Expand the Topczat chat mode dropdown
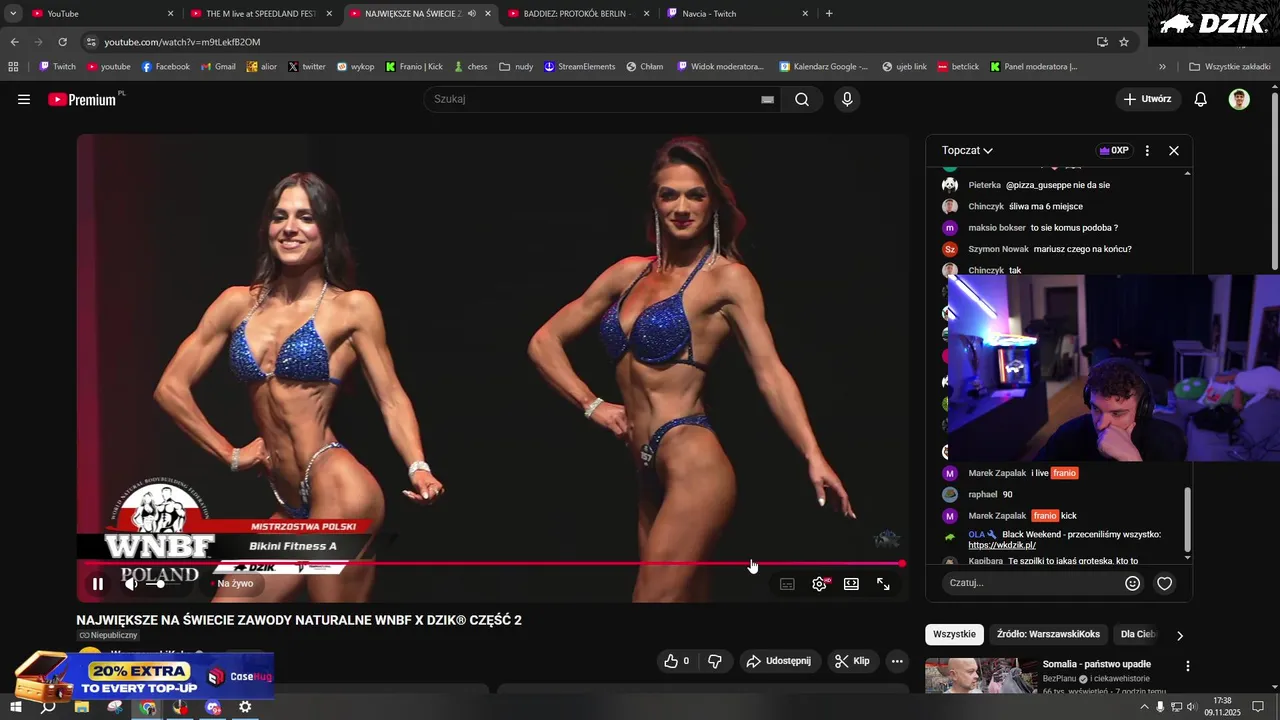Image resolution: width=1280 pixels, height=720 pixels. point(967,150)
